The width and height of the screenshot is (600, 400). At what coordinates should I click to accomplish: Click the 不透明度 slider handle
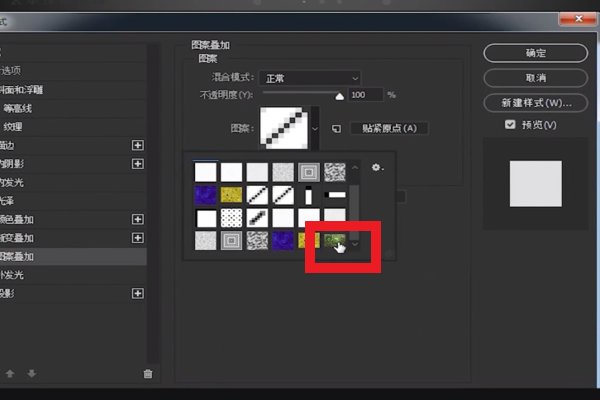click(x=339, y=96)
